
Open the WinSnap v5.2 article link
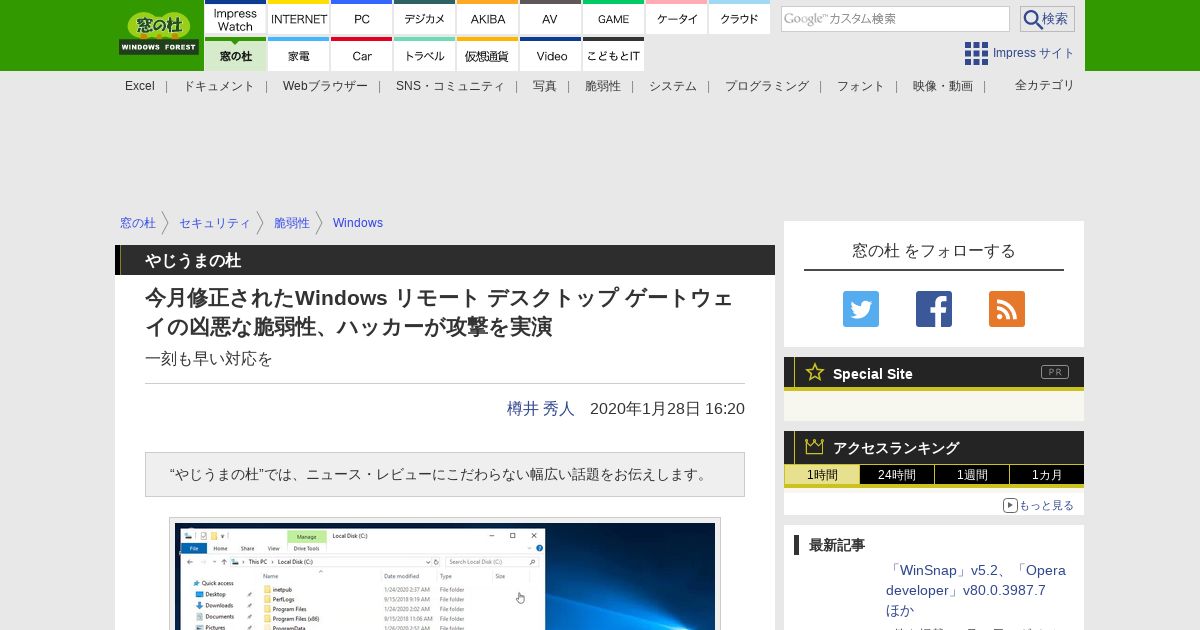976,590
